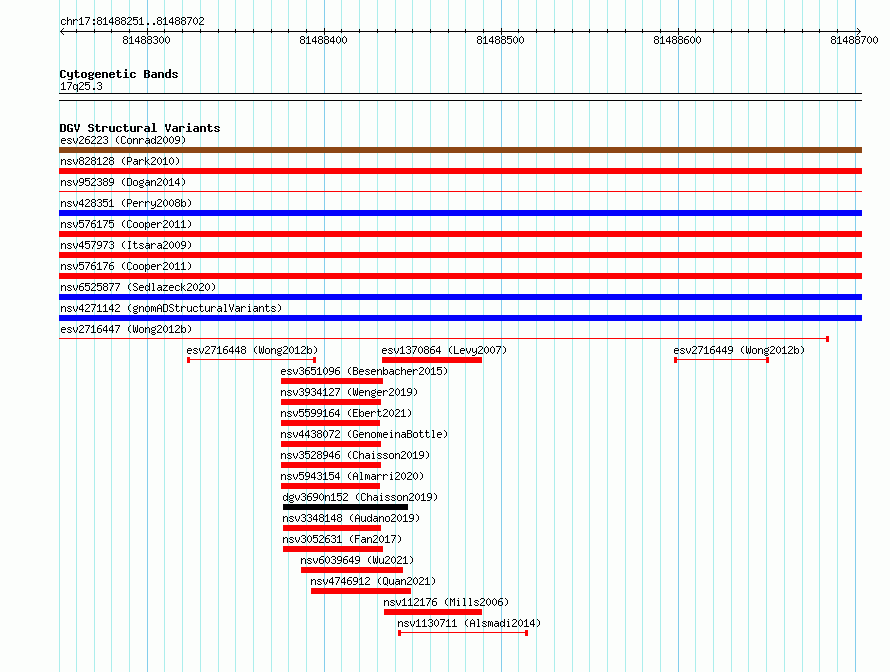Click ruler position 81488600
Viewport: 890px width, 672px height.
click(x=678, y=40)
